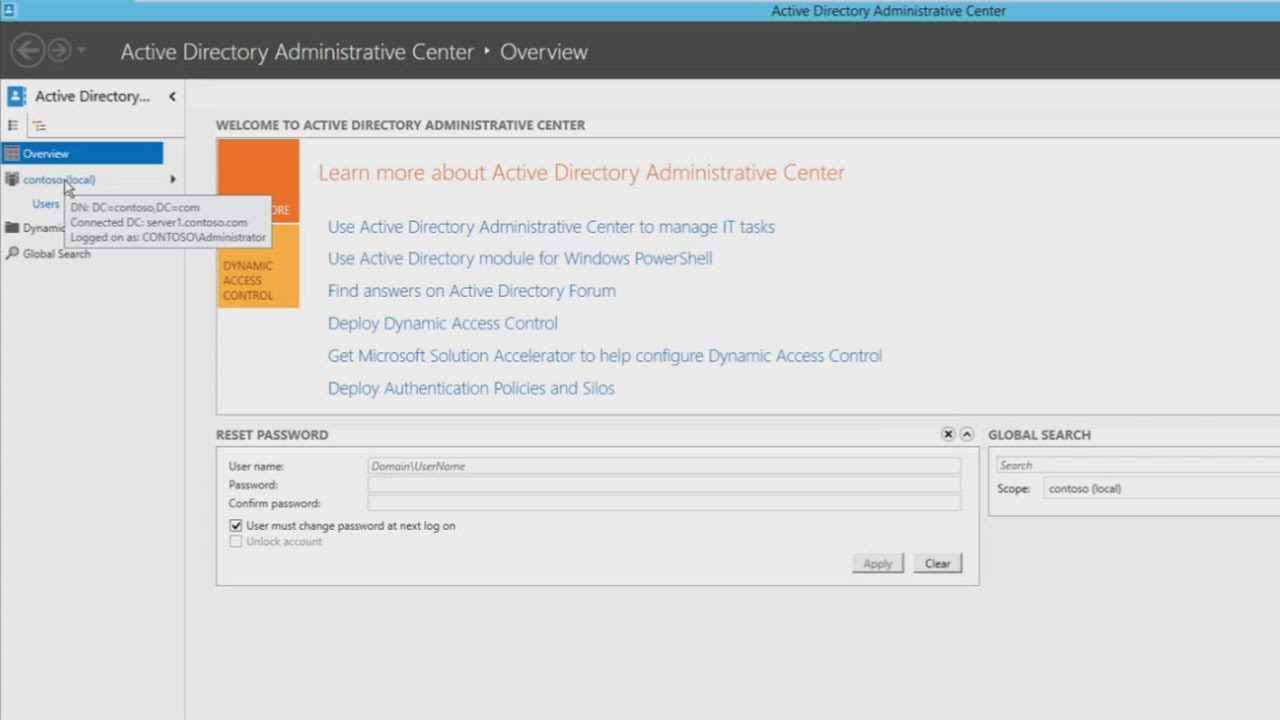Switch to list view tab
This screenshot has width=1280, height=720.
tap(13, 126)
